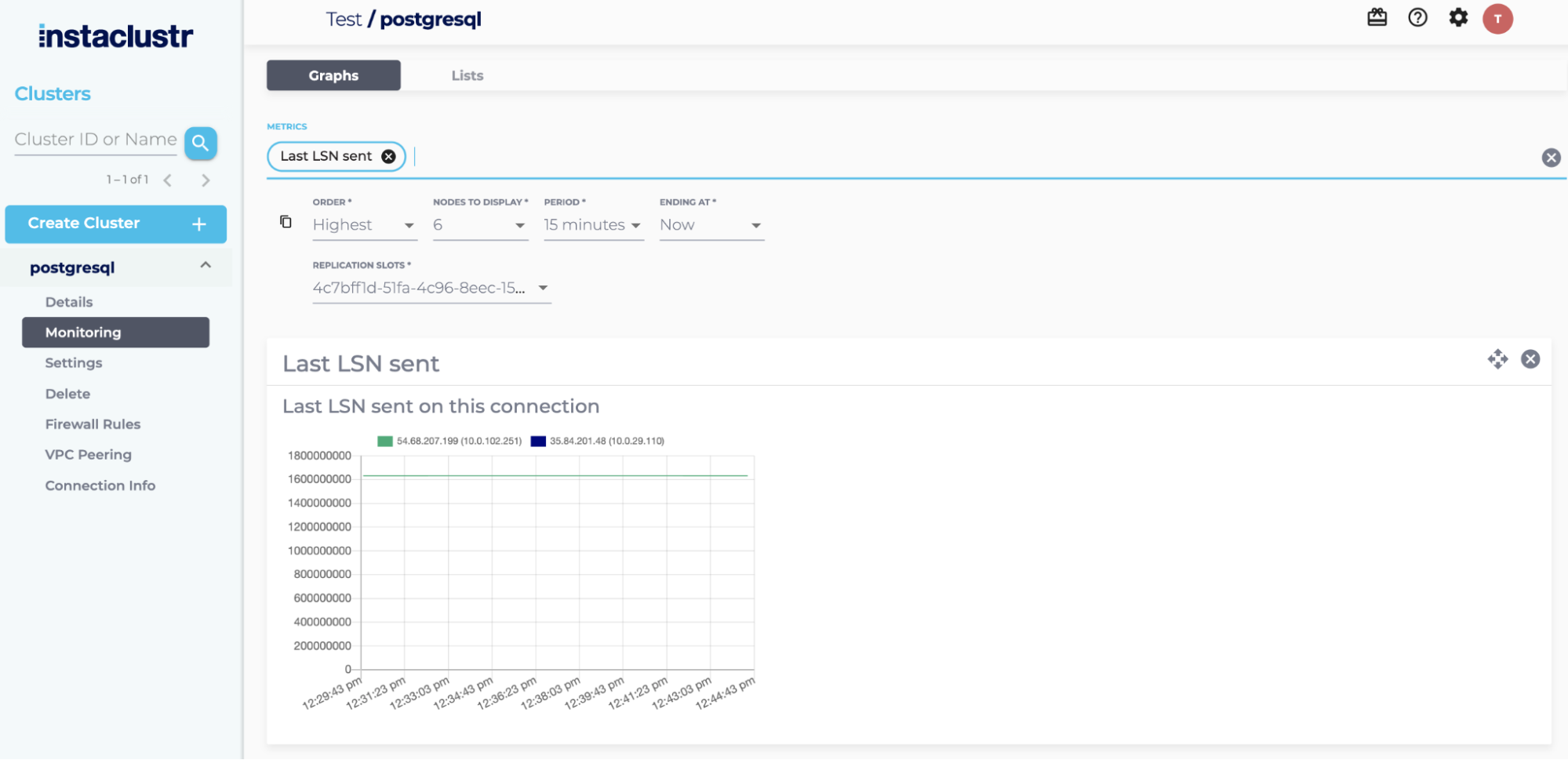The width and height of the screenshot is (1568, 760).
Task: Open the Period dropdown showing 15 minutes
Action: pyautogui.click(x=593, y=225)
